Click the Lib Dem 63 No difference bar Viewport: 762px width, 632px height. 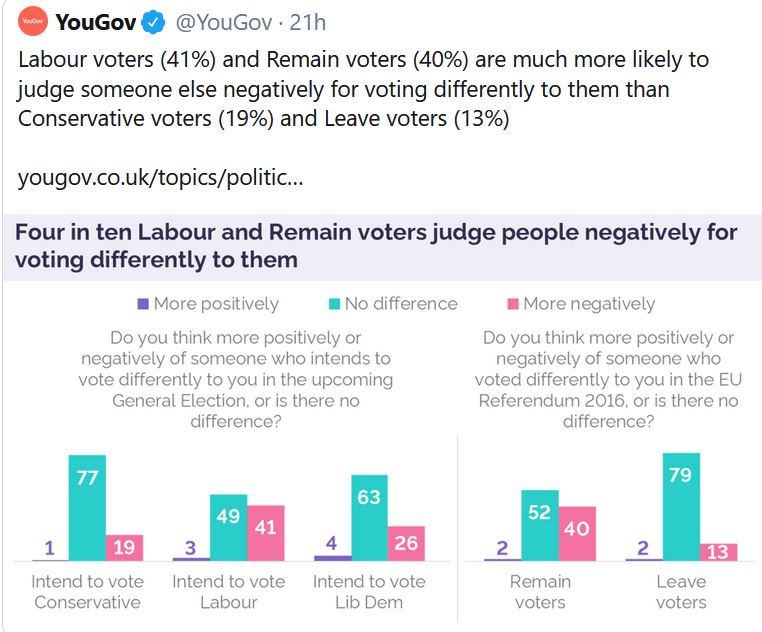(369, 518)
